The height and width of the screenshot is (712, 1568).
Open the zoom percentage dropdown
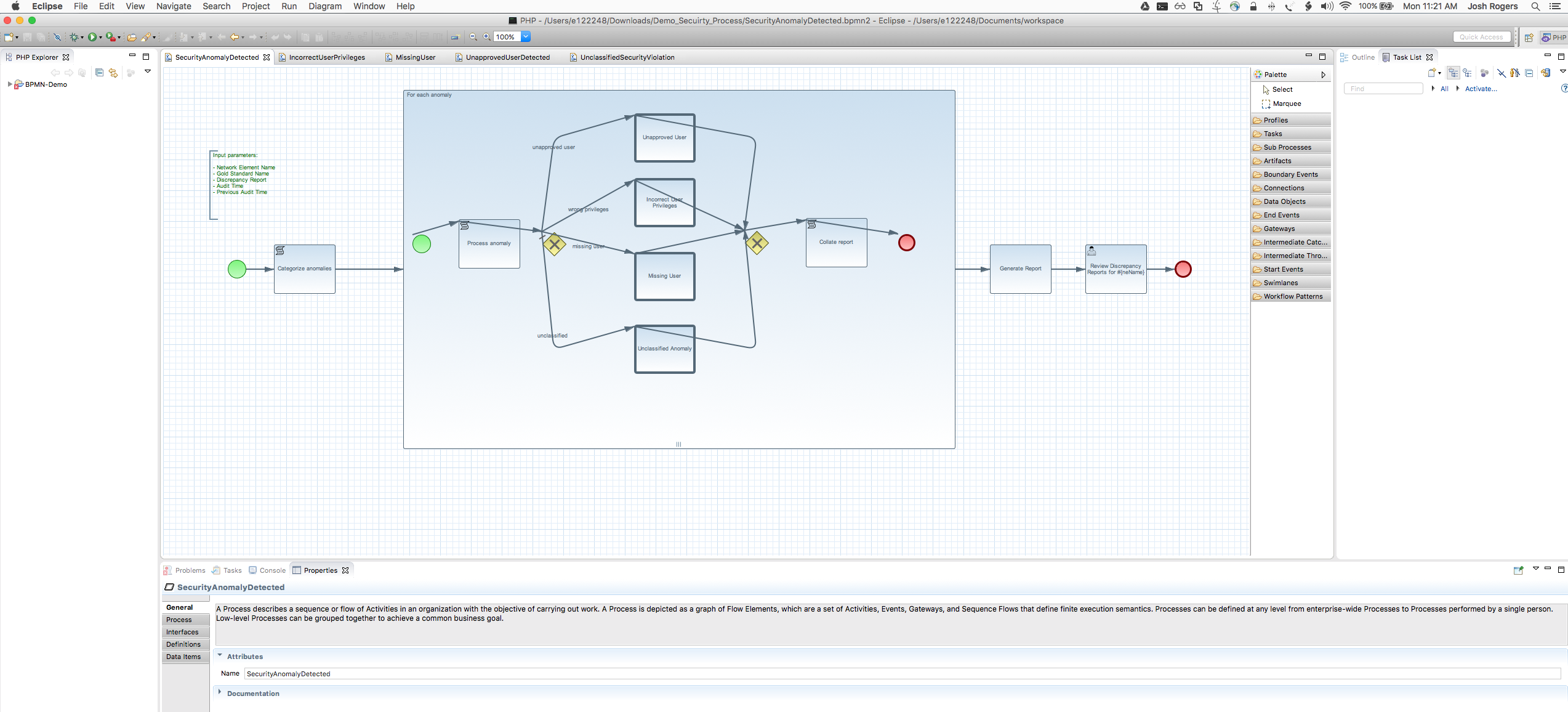pos(526,37)
